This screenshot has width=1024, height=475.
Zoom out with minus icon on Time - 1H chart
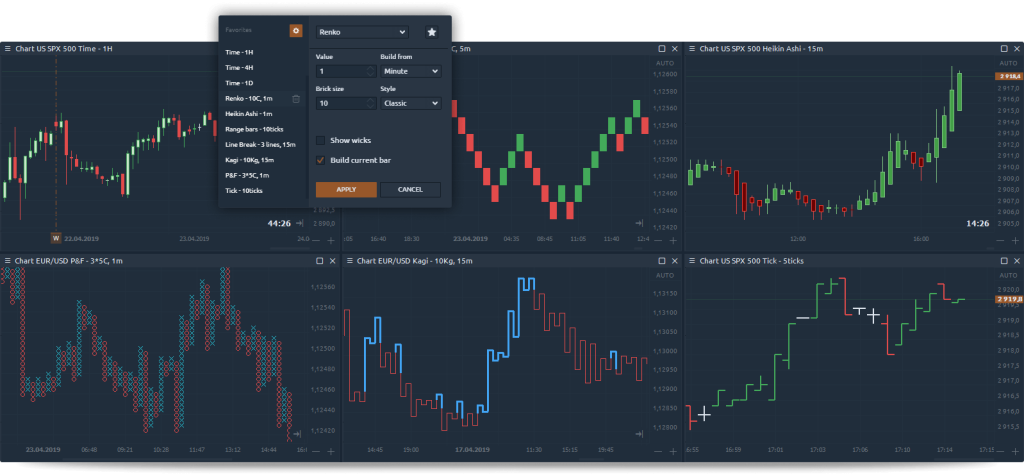(x=316, y=240)
